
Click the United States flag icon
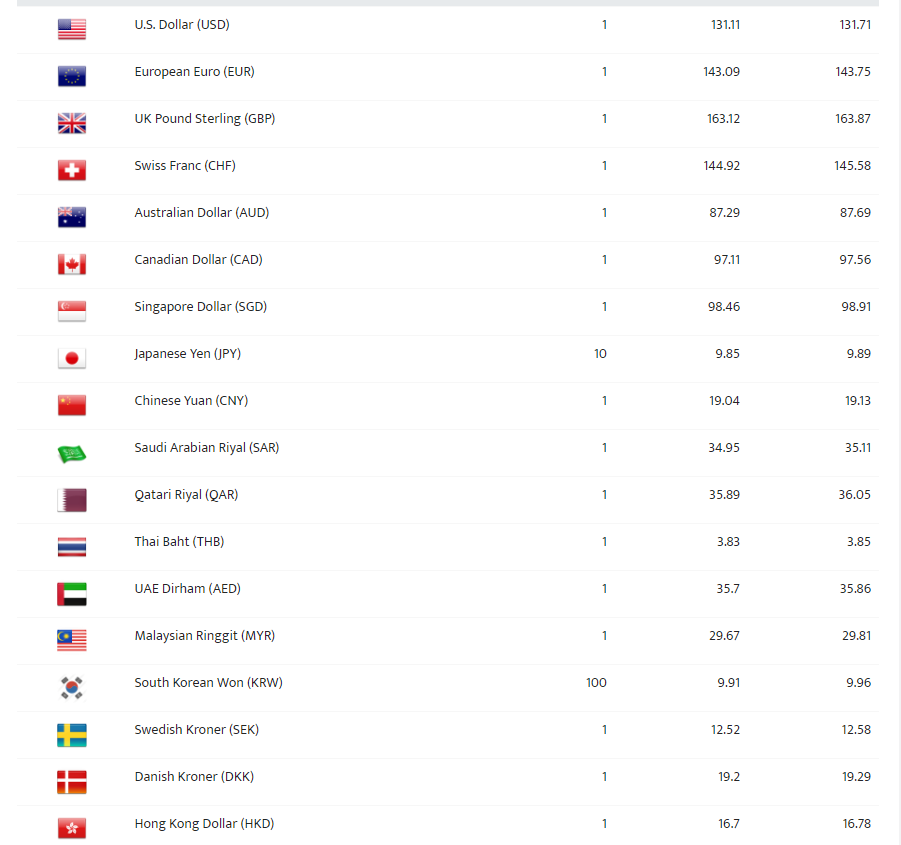click(x=72, y=29)
